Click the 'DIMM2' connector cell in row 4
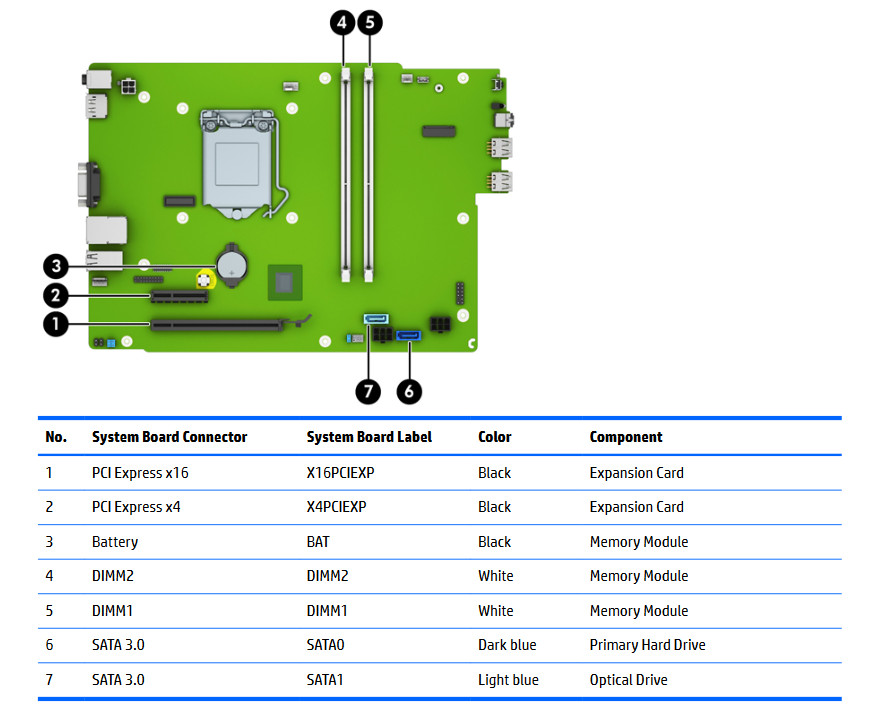 coord(113,576)
